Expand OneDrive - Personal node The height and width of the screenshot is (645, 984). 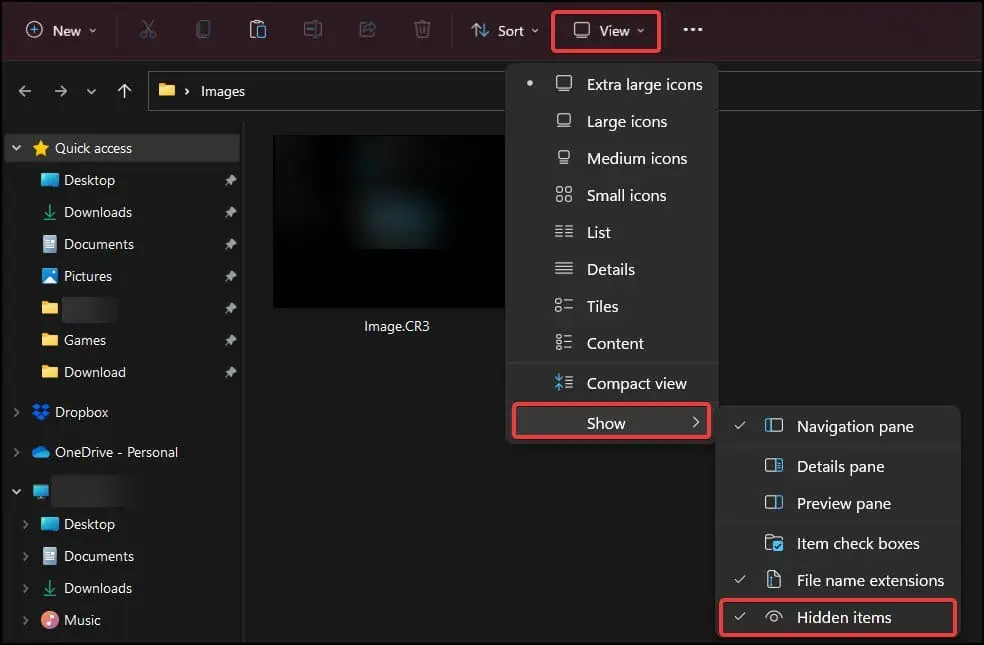pos(17,452)
